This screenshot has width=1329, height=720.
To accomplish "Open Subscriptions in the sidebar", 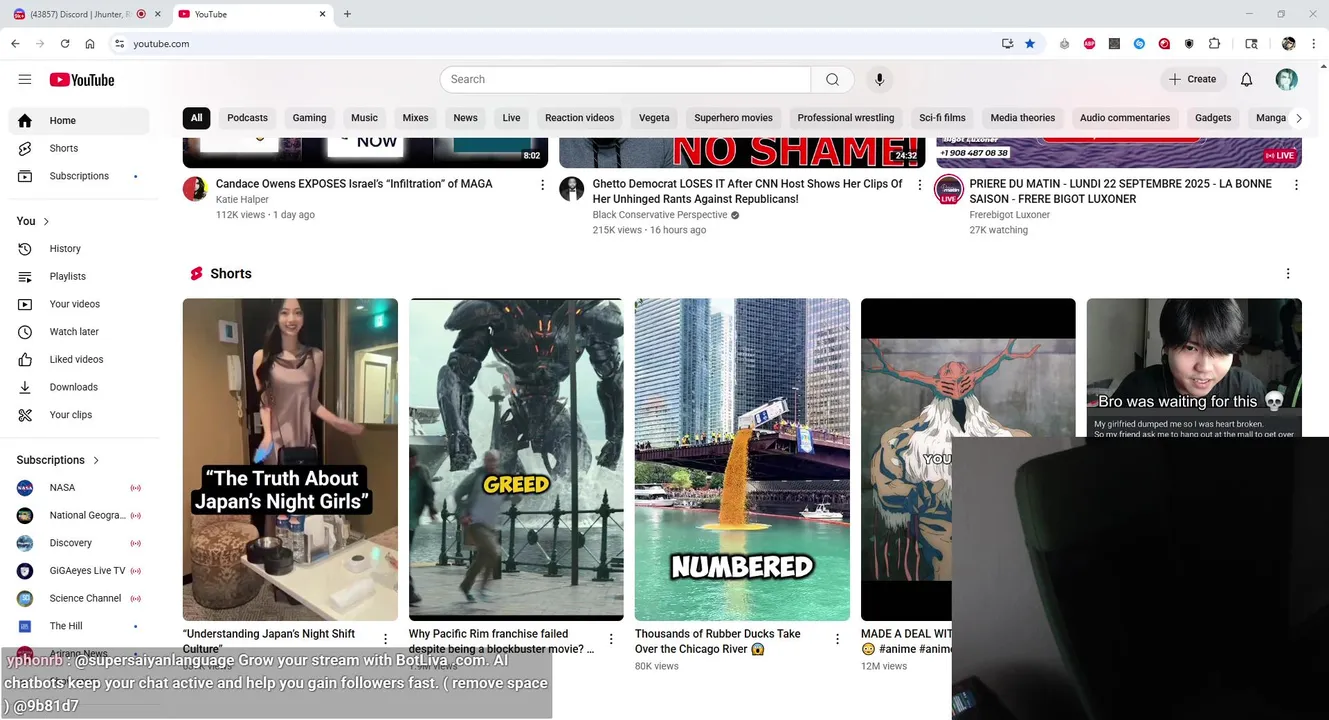I will coord(79,176).
